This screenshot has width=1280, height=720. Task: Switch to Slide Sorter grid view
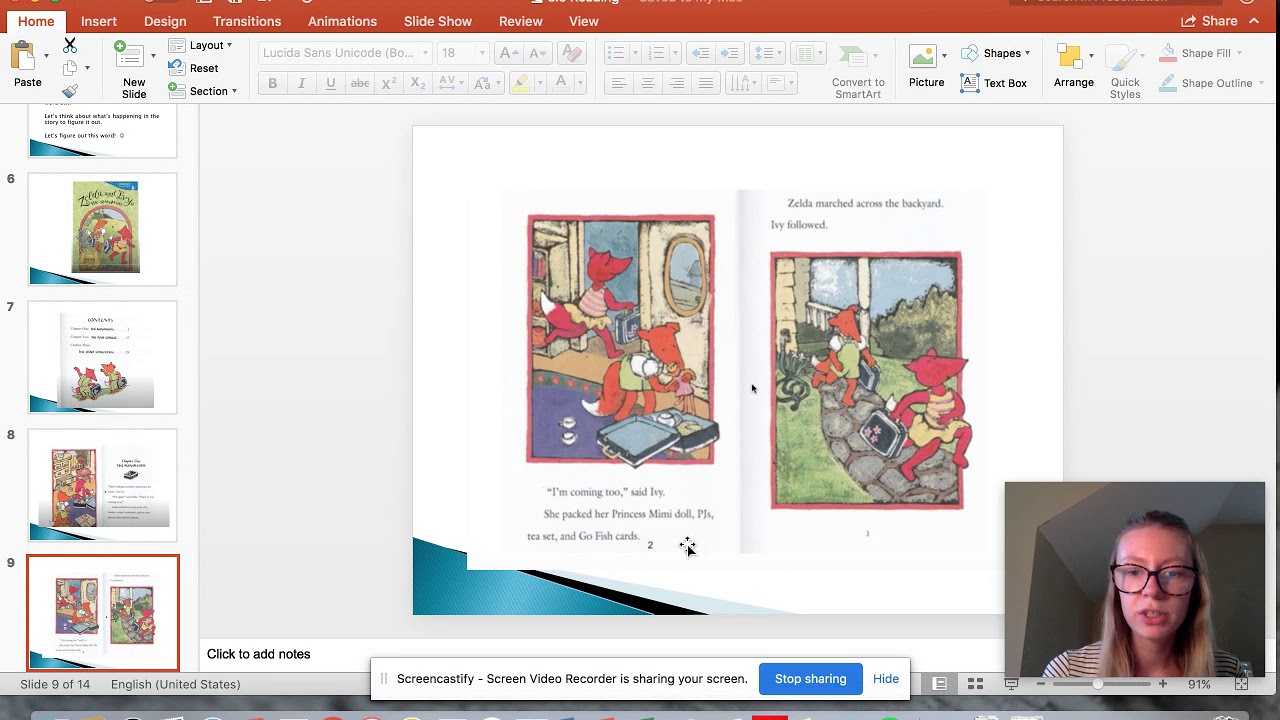click(x=975, y=684)
